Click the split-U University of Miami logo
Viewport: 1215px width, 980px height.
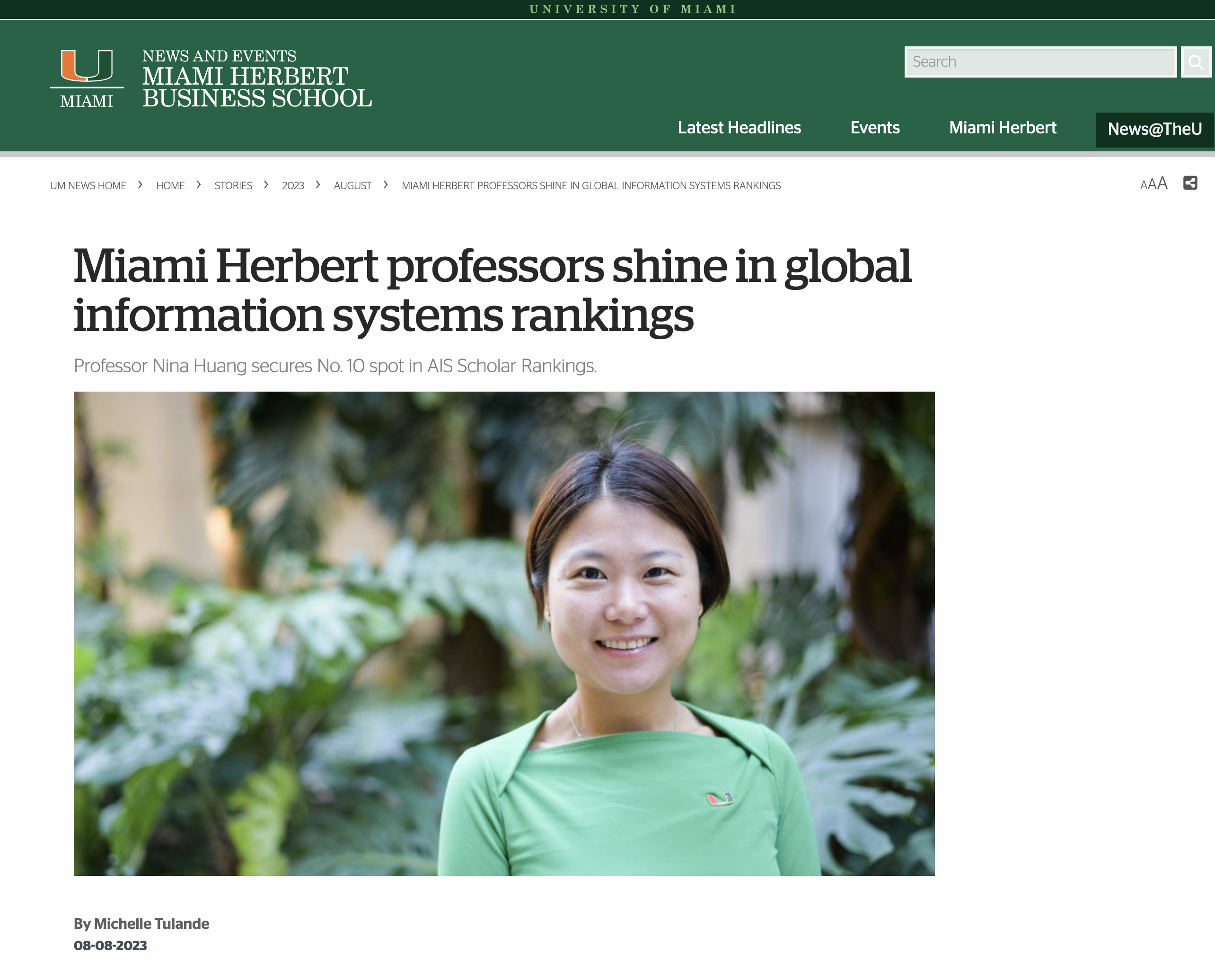(x=88, y=75)
